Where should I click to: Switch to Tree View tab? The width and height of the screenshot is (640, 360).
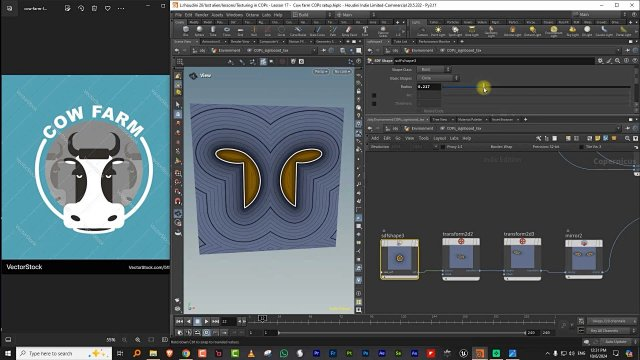(x=440, y=120)
